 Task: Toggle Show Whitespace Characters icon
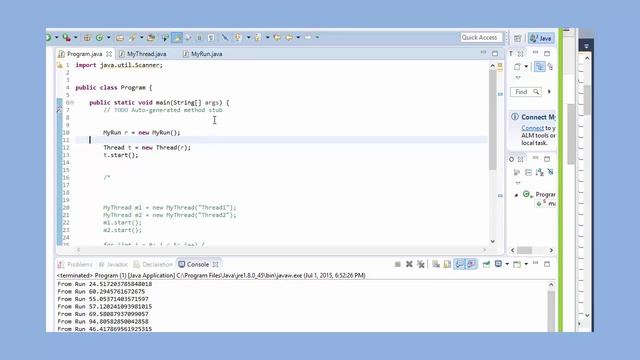coord(211,38)
